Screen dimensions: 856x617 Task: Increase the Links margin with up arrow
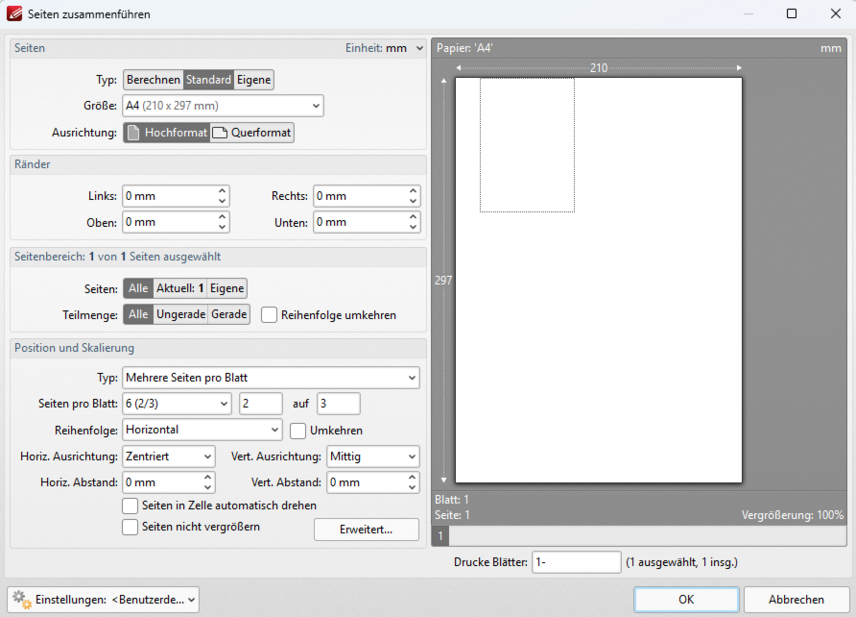point(222,191)
